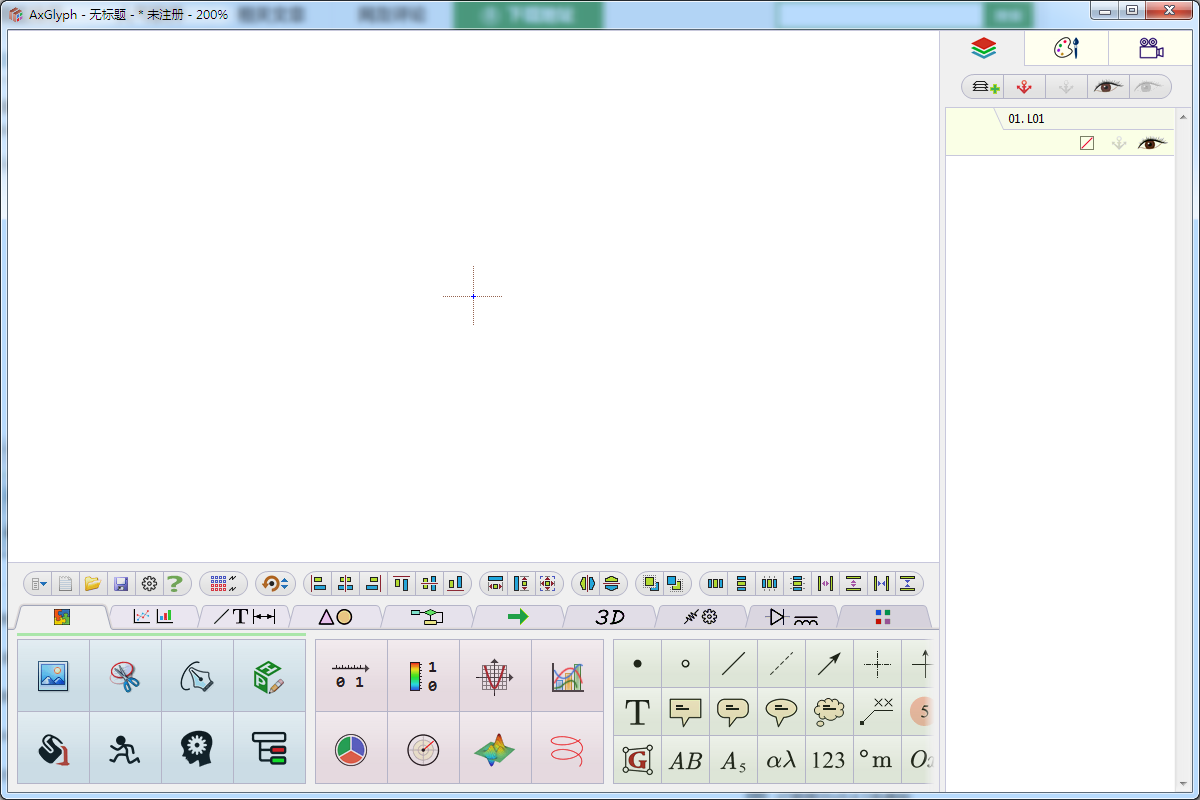Insert a rainbow color bar scale
1200x800 pixels.
[423, 676]
